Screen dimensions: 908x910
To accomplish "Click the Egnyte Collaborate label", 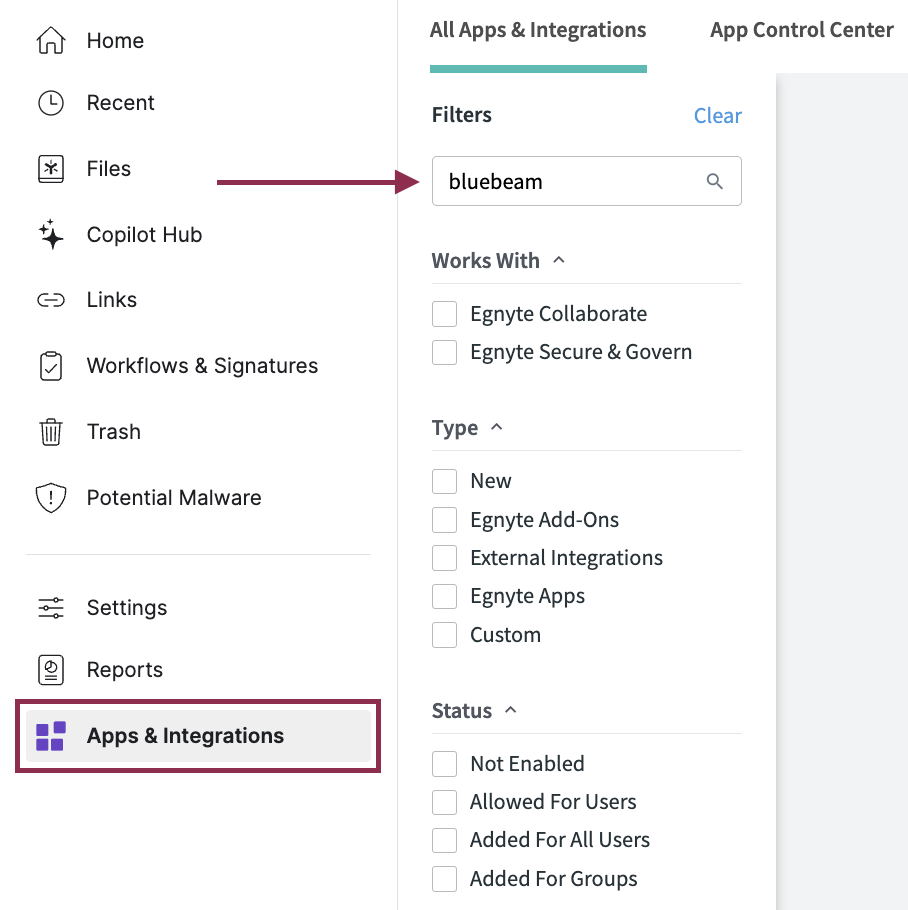I will [x=558, y=314].
